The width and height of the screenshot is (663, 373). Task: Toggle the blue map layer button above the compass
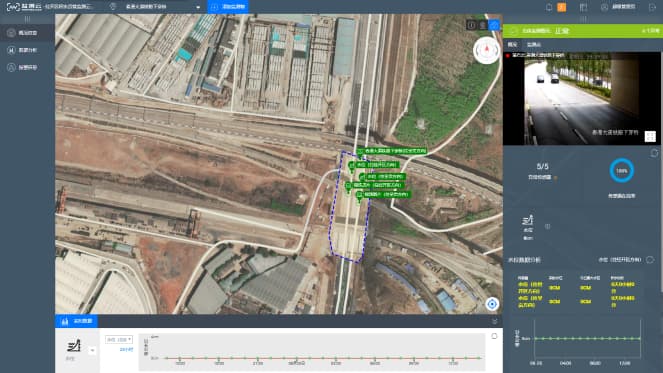coord(494,25)
